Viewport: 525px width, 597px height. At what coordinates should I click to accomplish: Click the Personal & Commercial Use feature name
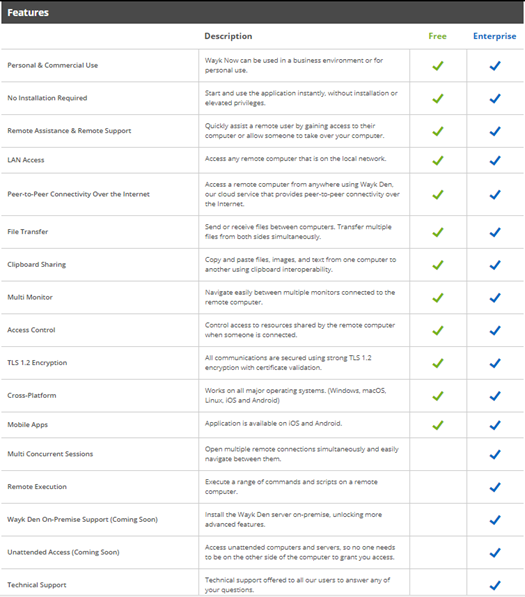pyautogui.click(x=53, y=65)
